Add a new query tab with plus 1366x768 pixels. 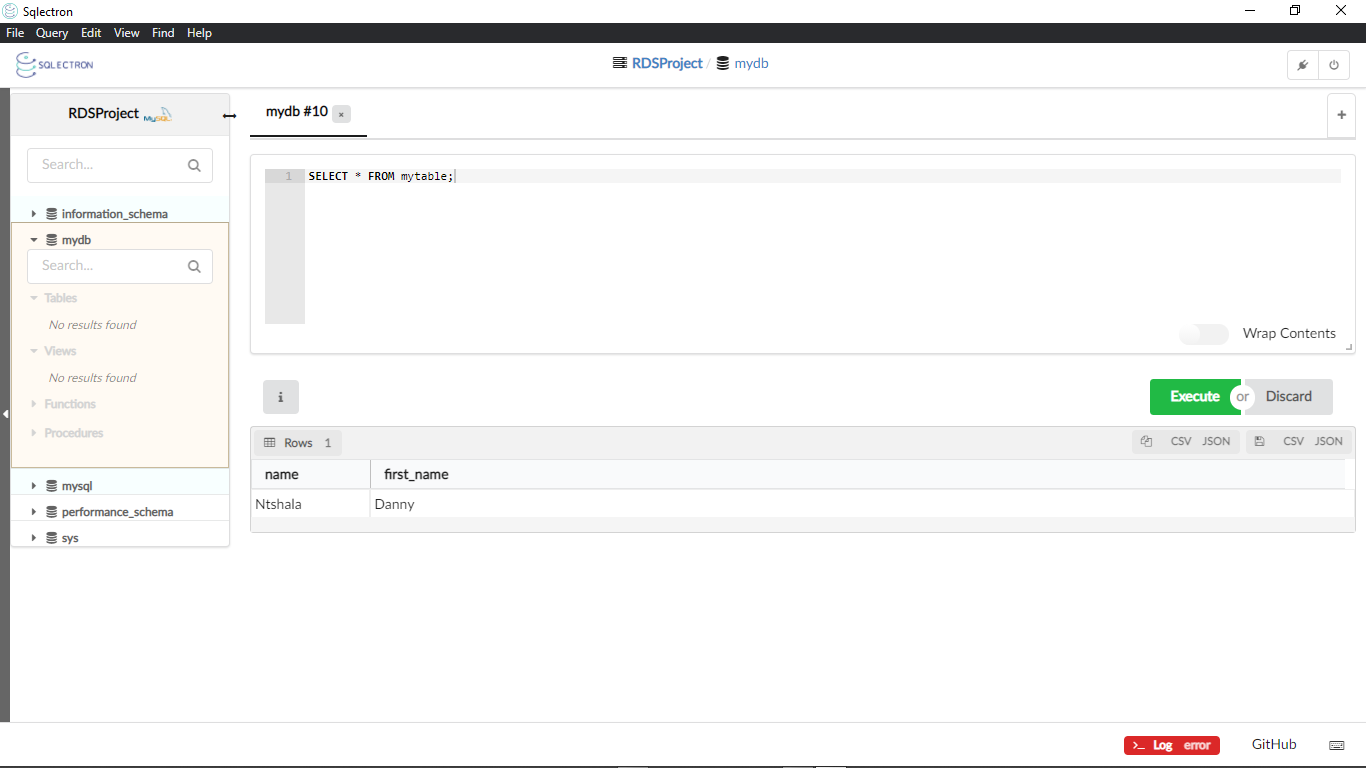[1341, 115]
